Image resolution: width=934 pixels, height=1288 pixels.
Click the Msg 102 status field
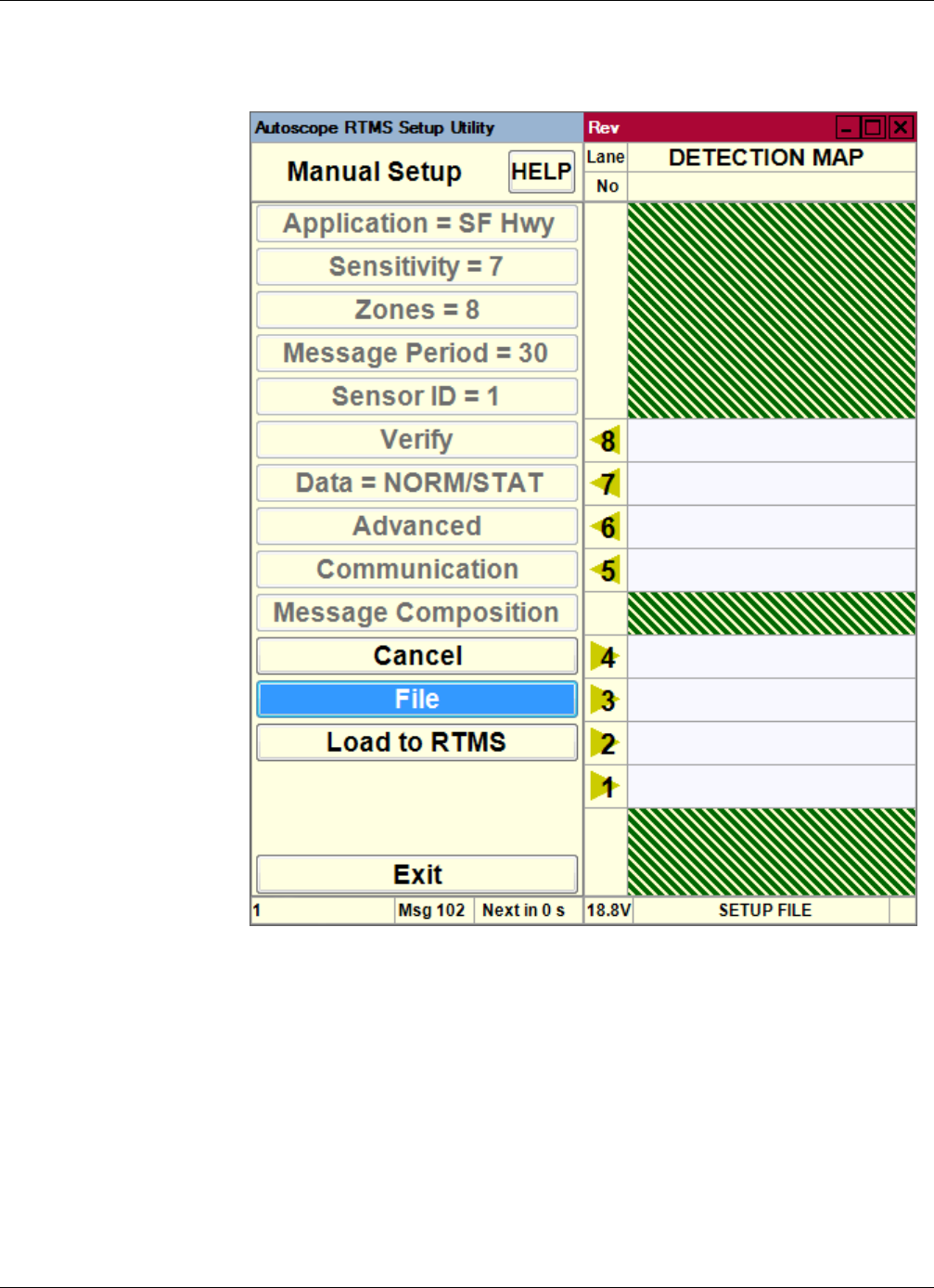coord(432,910)
